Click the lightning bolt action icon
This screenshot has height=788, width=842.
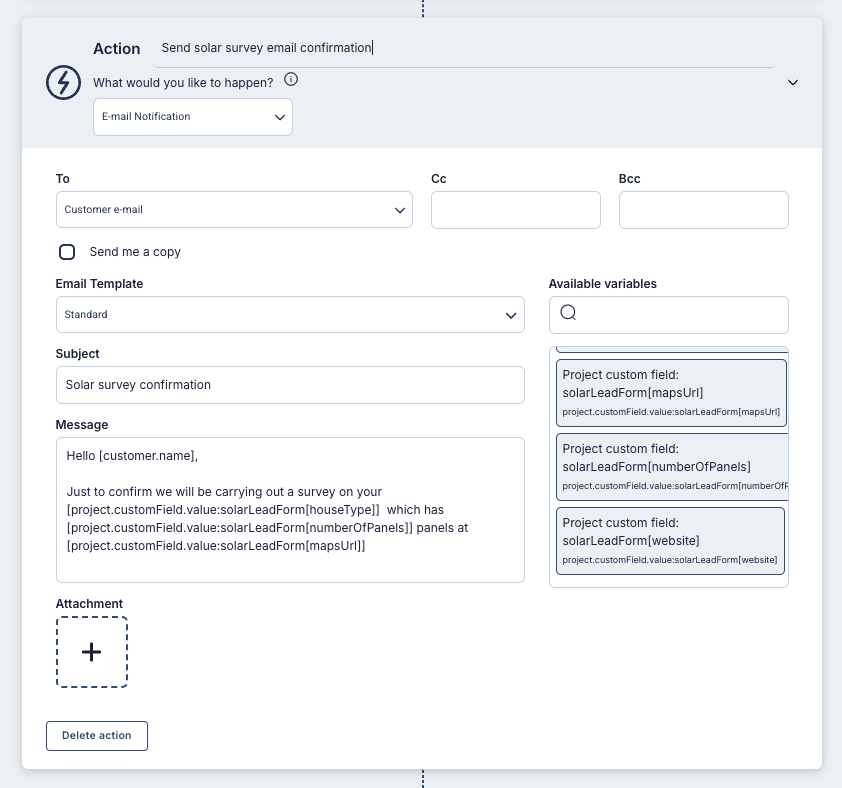point(63,82)
